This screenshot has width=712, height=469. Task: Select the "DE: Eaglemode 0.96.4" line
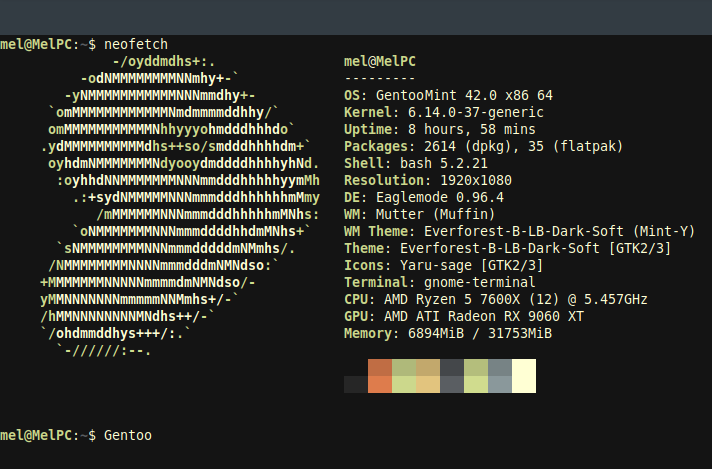pyautogui.click(x=424, y=197)
